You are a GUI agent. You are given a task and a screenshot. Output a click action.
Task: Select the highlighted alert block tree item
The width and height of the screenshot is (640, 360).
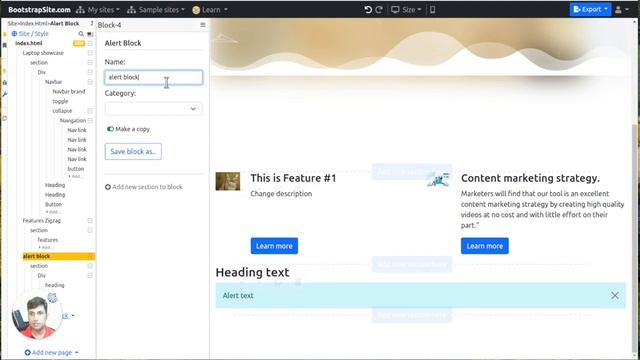tap(58, 256)
